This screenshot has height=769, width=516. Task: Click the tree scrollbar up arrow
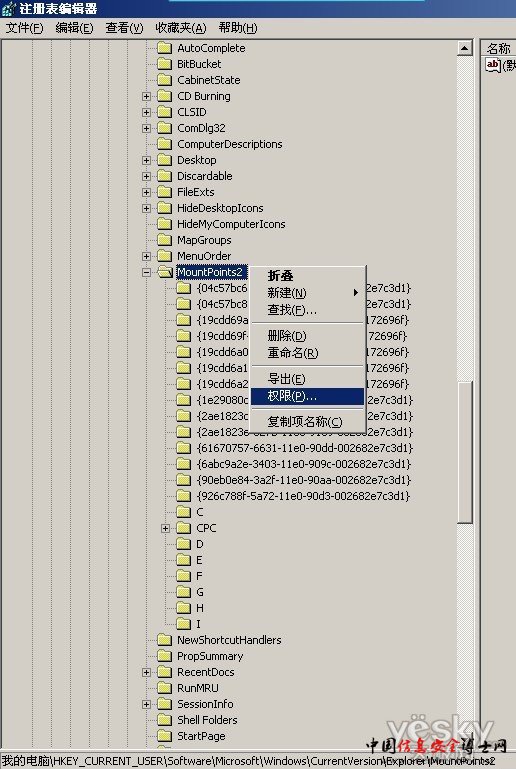coord(464,48)
